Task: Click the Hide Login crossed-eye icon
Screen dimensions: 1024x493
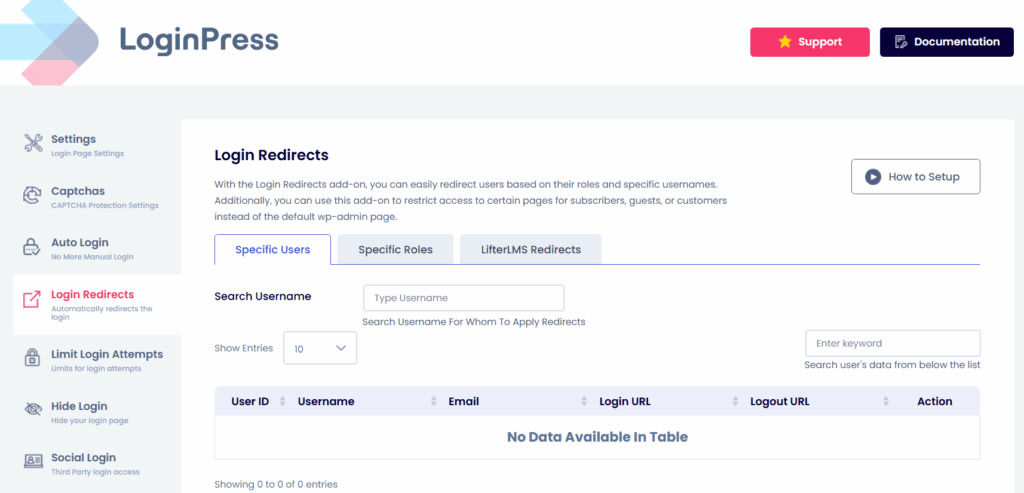Action: pyautogui.click(x=33, y=409)
